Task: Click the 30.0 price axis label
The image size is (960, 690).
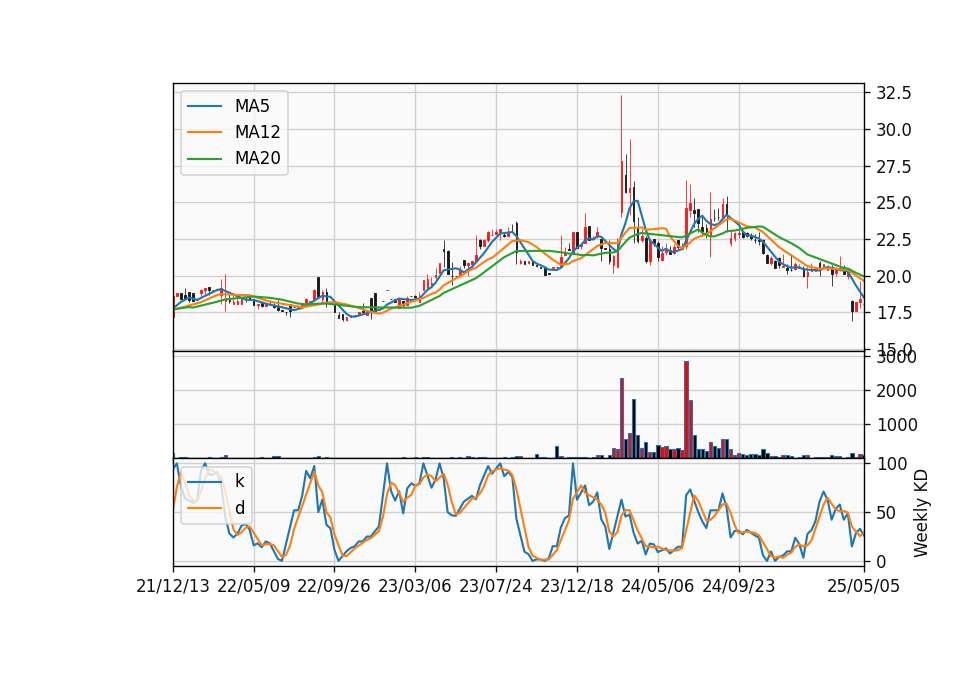Action: pyautogui.click(x=894, y=130)
